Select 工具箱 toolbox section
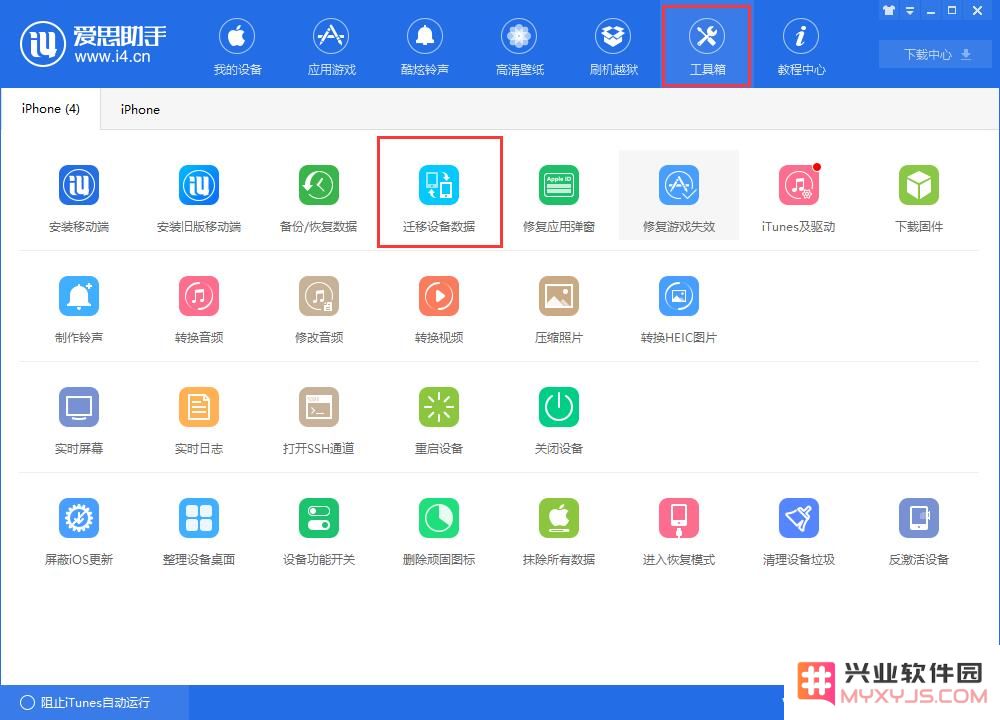1000x720 pixels. click(x=707, y=47)
